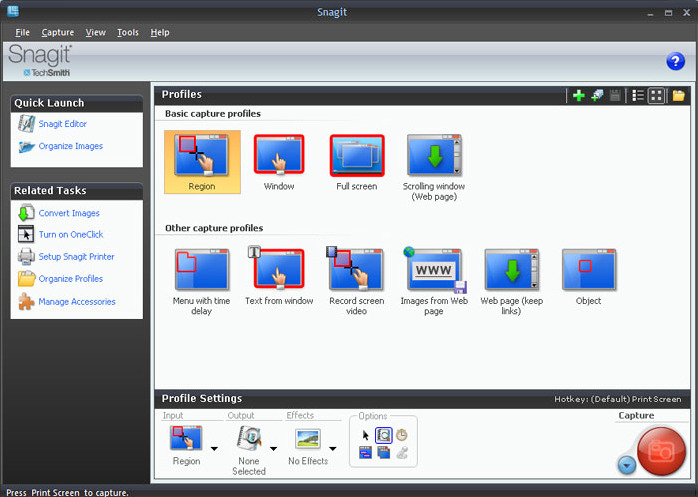
Task: Click the Snagit logo in the title bar
Action: click(13, 11)
